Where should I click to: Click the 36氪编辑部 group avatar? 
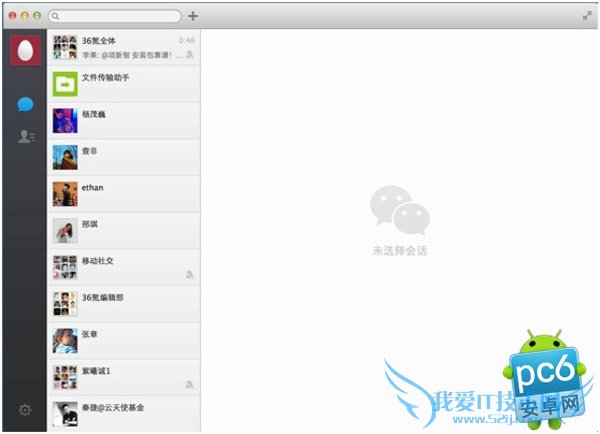pyautogui.click(x=65, y=304)
